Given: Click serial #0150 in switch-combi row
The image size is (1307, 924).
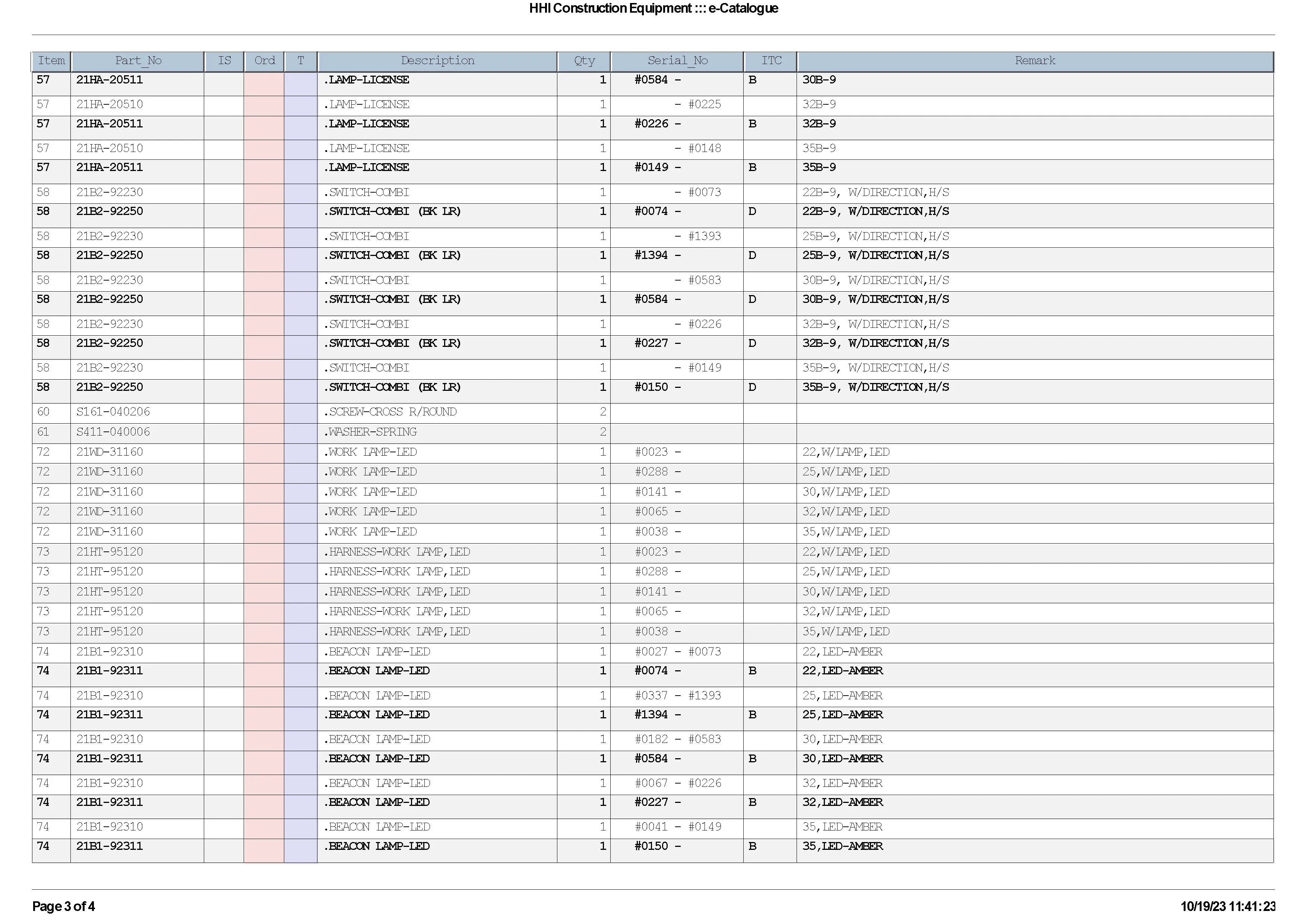Looking at the screenshot, I should (658, 387).
